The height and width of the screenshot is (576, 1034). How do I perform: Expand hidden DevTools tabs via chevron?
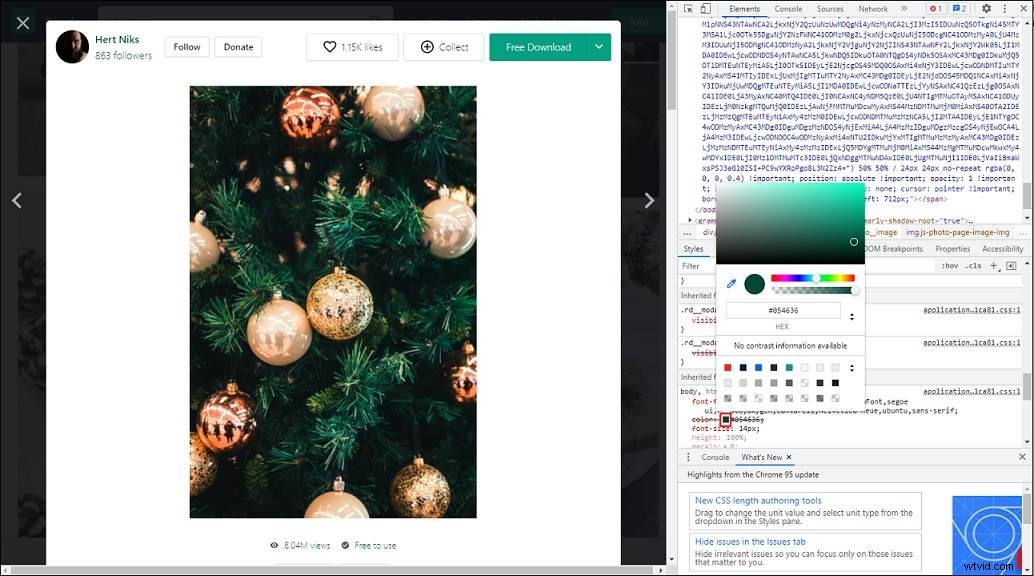pyautogui.click(x=904, y=8)
